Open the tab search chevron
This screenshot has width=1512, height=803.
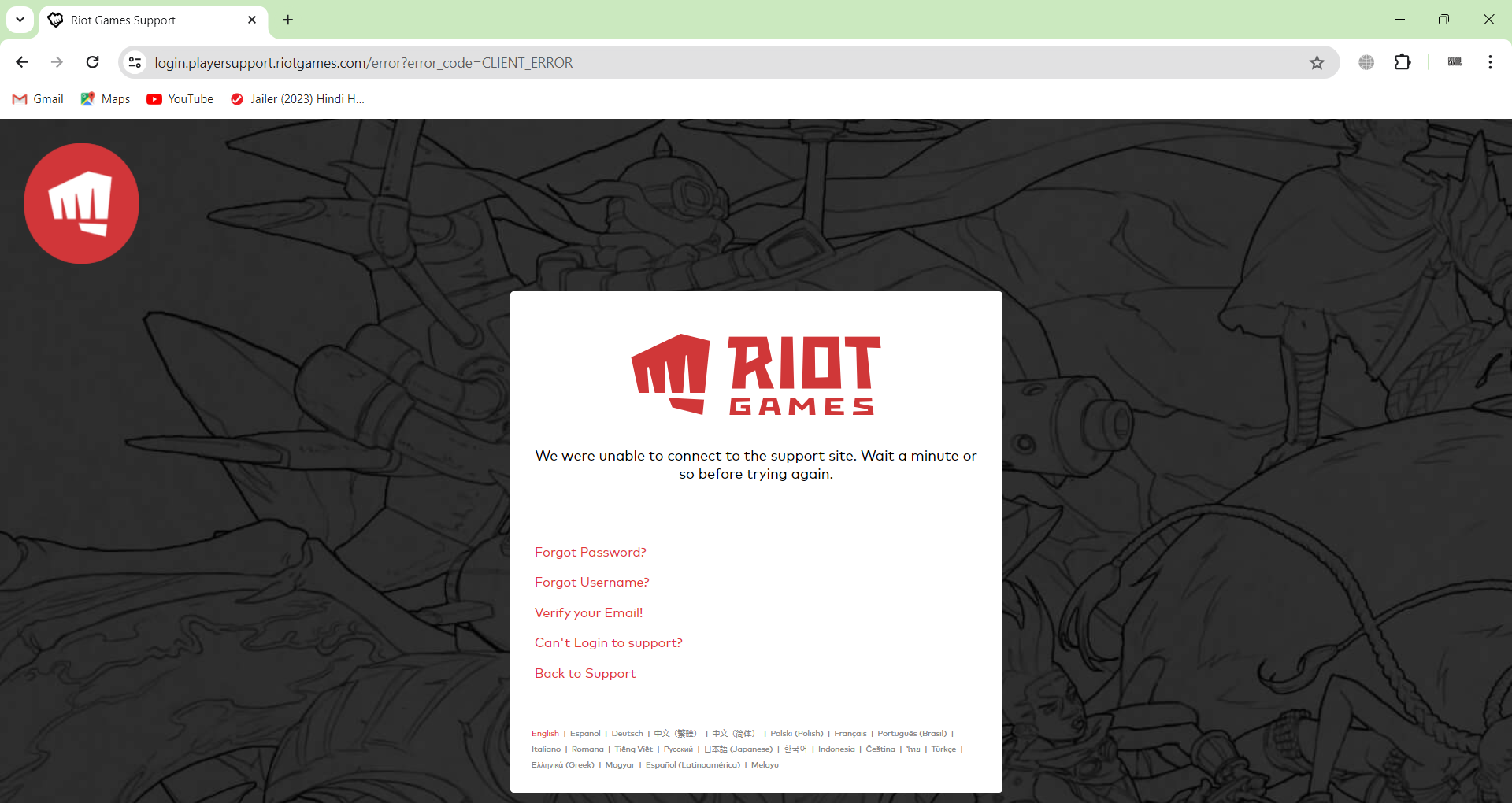pos(20,20)
